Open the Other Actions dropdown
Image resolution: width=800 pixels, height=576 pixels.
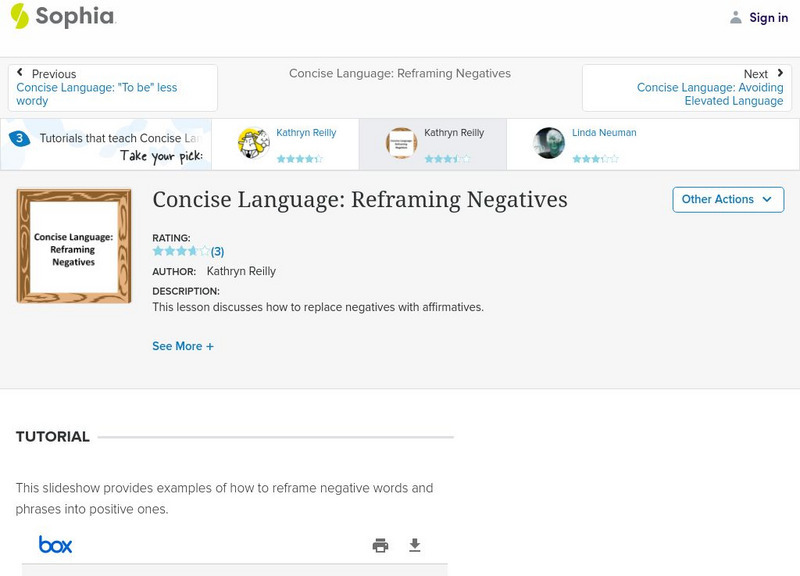tap(726, 199)
